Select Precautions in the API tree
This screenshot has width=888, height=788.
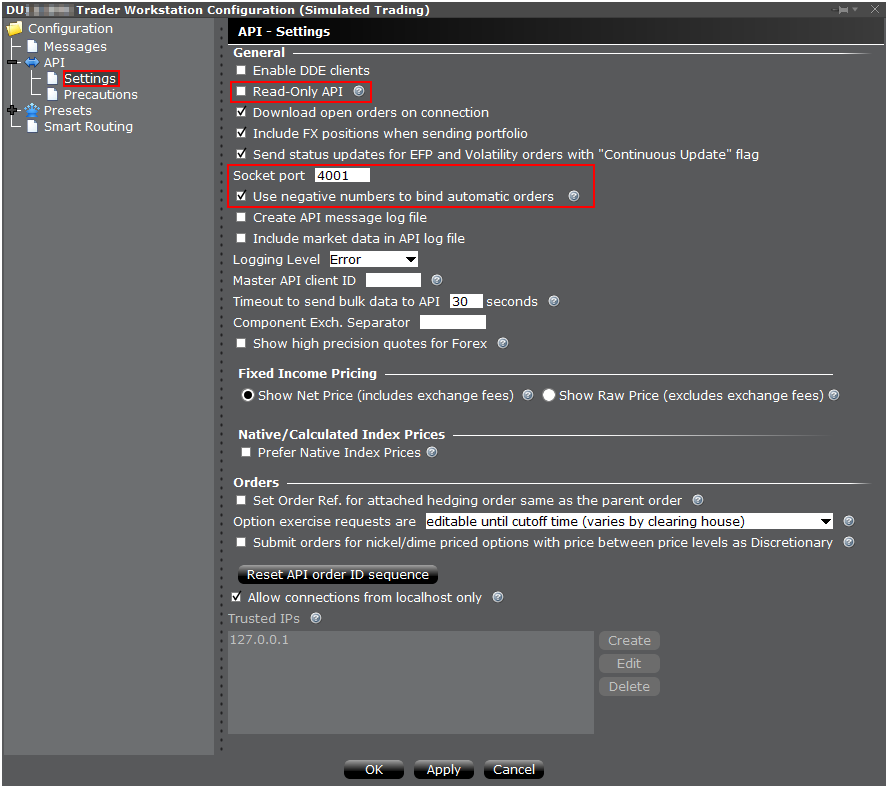100,95
